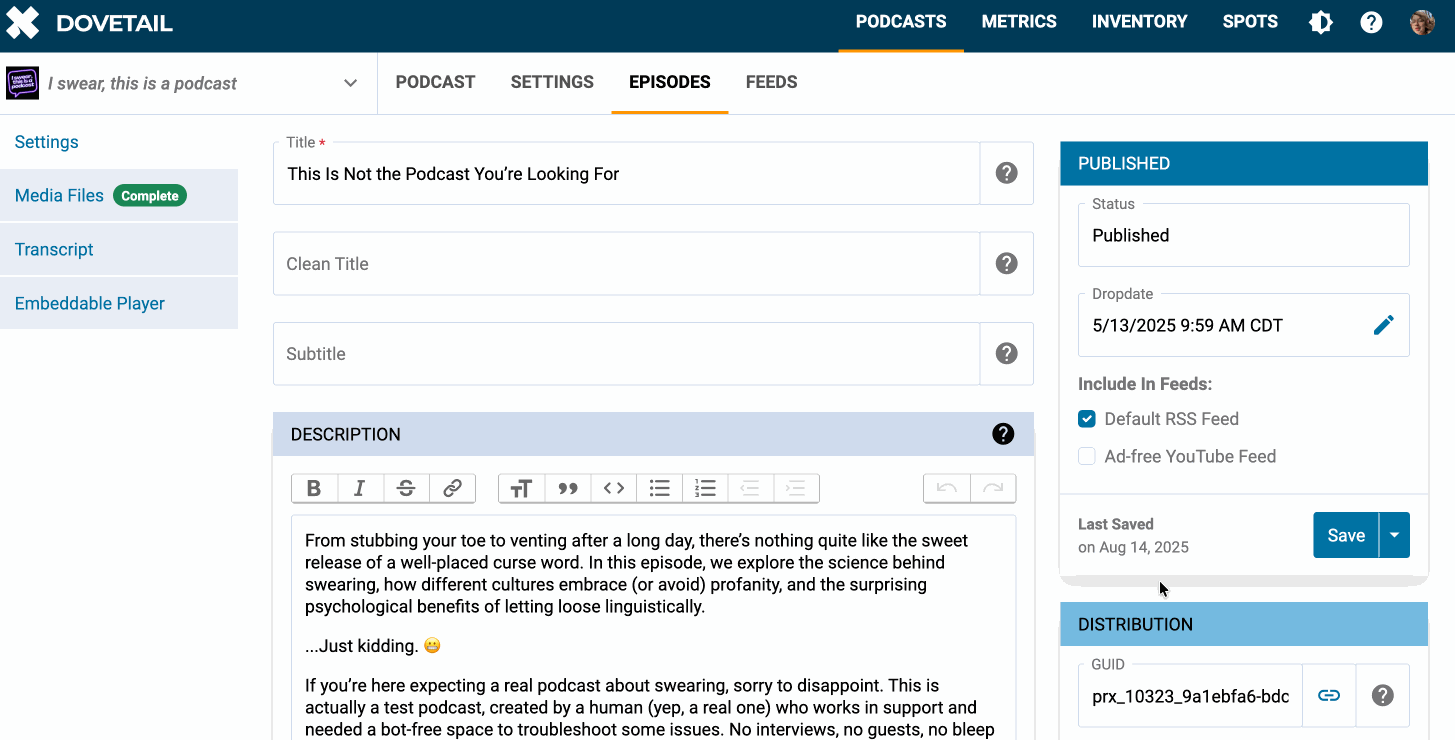
Task: Enable the Ad-free YouTube Feed checkbox
Action: 1087,457
